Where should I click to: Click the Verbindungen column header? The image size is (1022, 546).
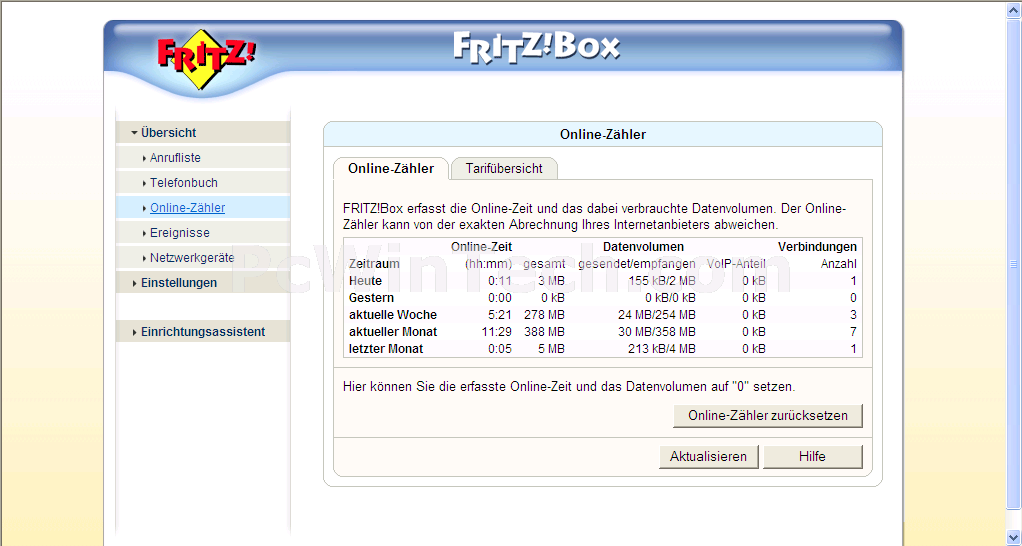(x=817, y=247)
